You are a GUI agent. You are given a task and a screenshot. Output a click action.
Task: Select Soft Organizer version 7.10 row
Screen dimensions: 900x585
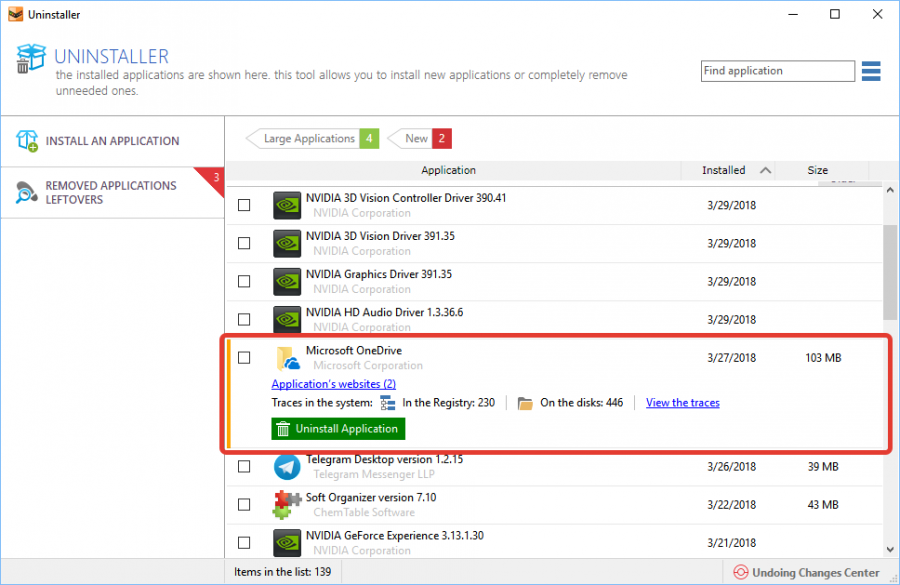pos(554,505)
